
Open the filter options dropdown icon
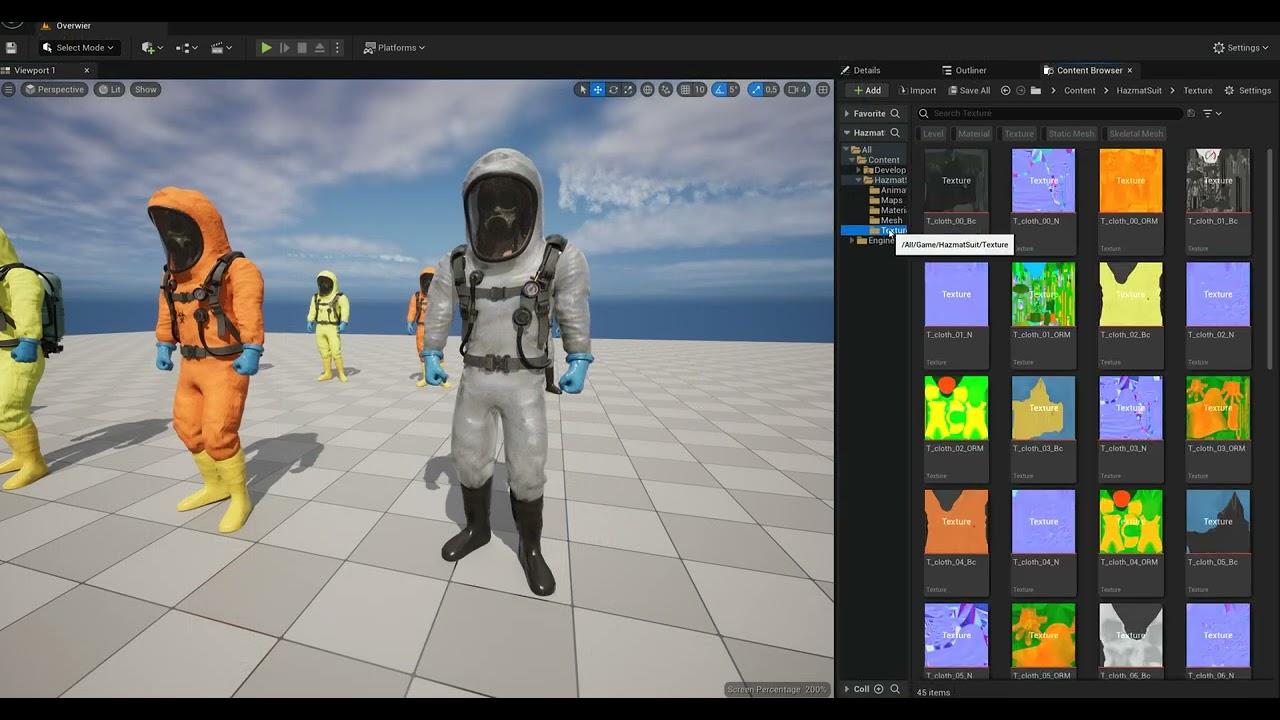[1211, 113]
